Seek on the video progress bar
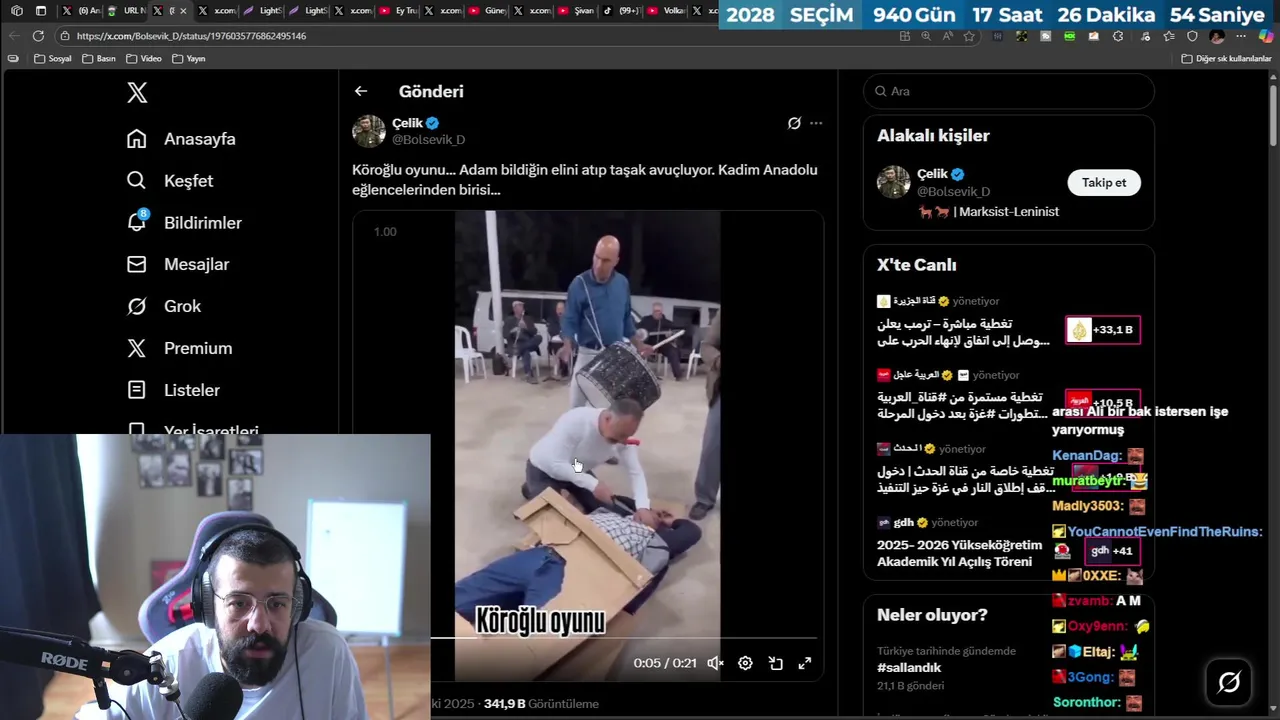Screen dimensions: 1280x720 coord(624,638)
